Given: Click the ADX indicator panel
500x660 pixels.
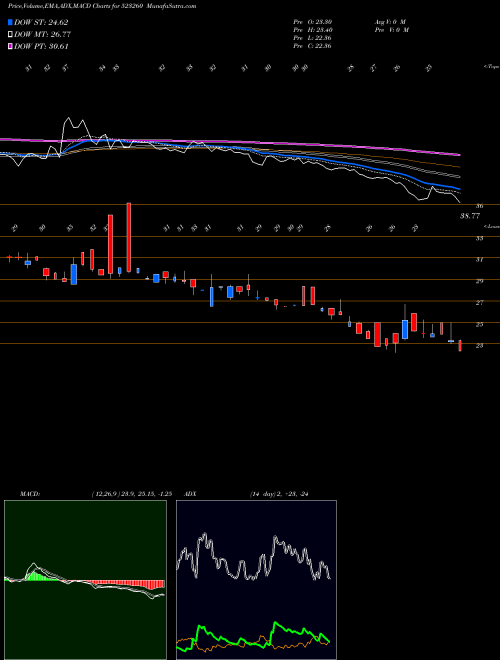Looking at the screenshot, I should point(256,580).
